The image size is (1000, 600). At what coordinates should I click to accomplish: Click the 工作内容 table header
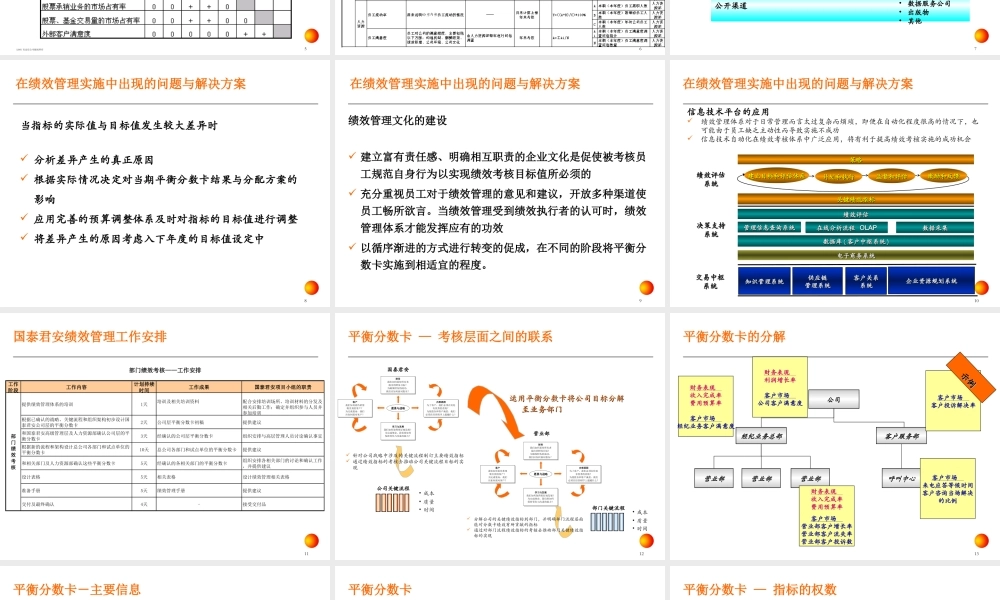[x=77, y=387]
